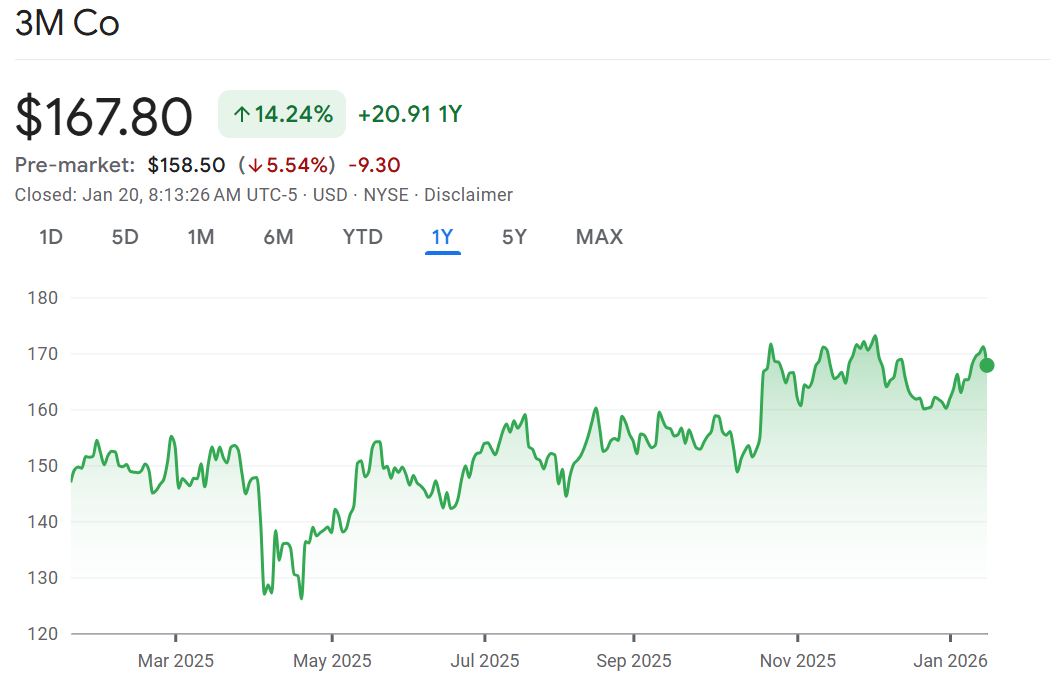Screen dimensions: 1050x693
Task: Click the green up arrow in percentage badge
Action: coord(241,114)
